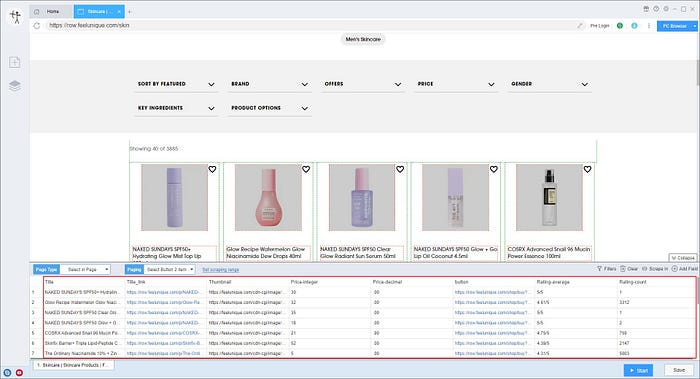Favorite the COSRX Snail Mucin product
Viewport: 700px width, 379px height.
point(588,169)
